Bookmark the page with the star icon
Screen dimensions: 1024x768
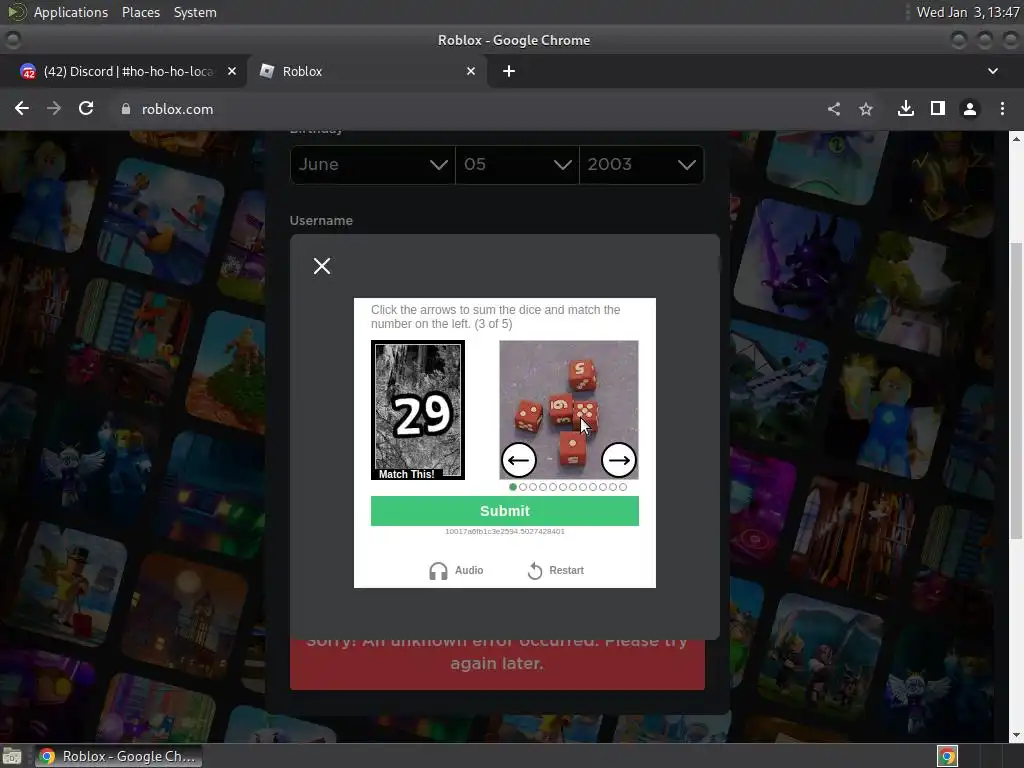tap(866, 109)
